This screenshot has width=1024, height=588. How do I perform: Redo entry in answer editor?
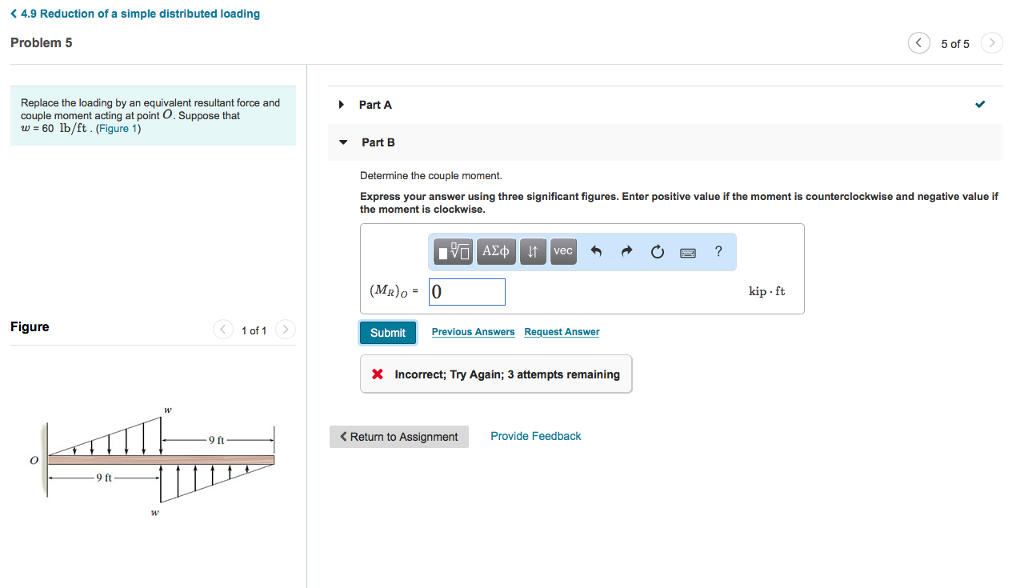627,252
